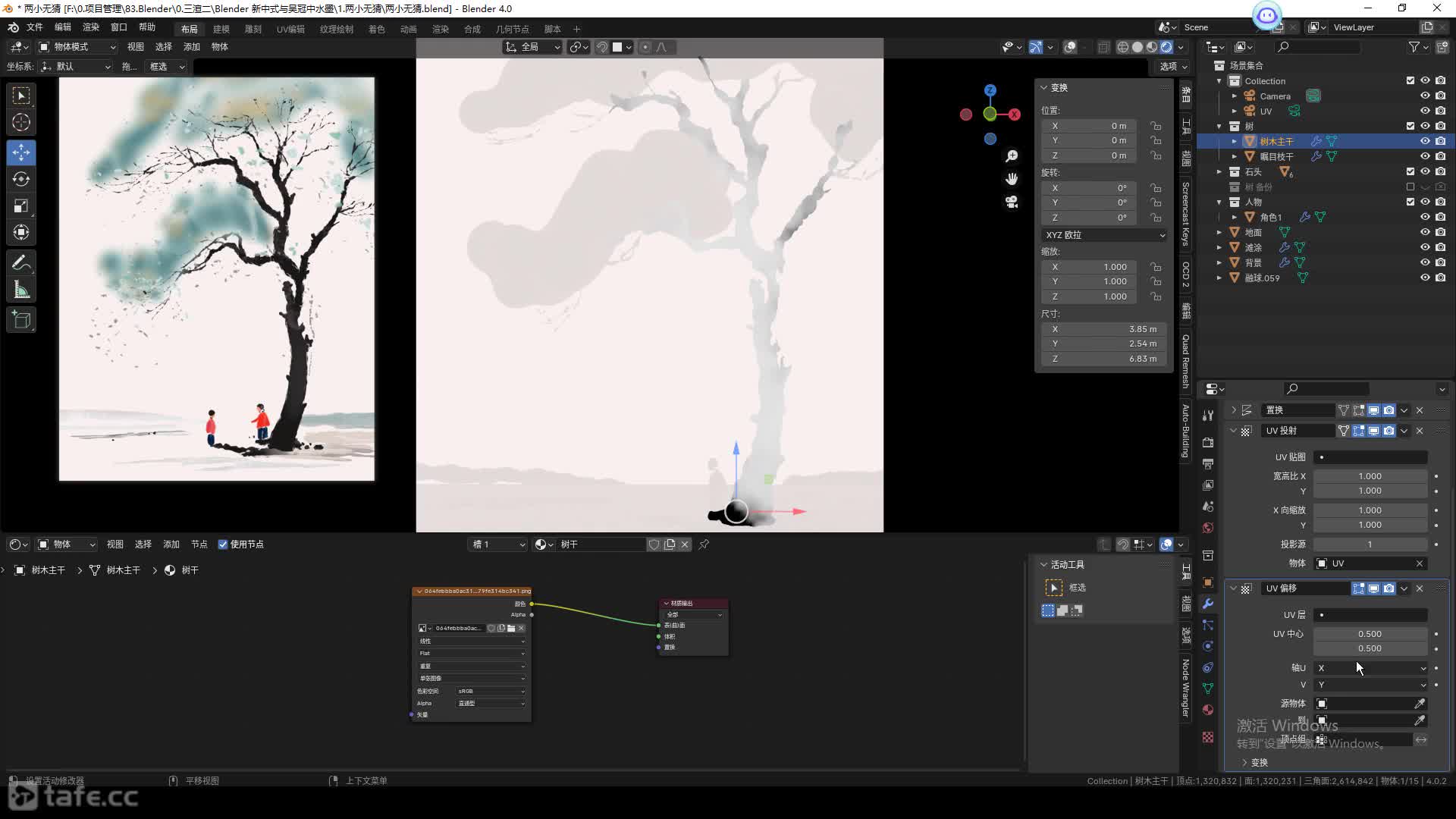Uncheck Collection exclude checkbox in outliner
Viewport: 1456px width, 819px height.
pyautogui.click(x=1410, y=80)
